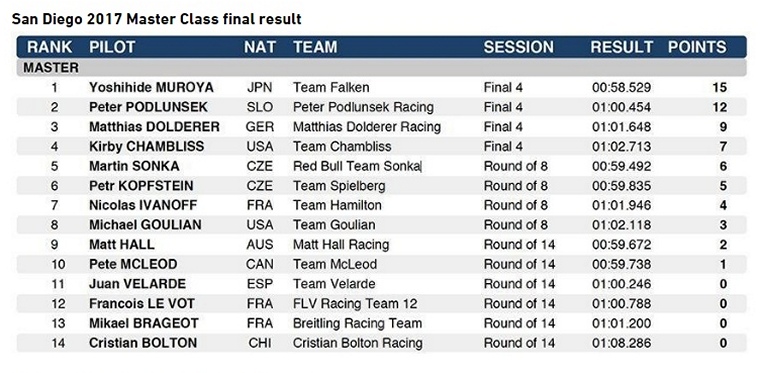760x373 pixels.
Task: Click Red Bull Team Sonka text
Action: coord(356,166)
